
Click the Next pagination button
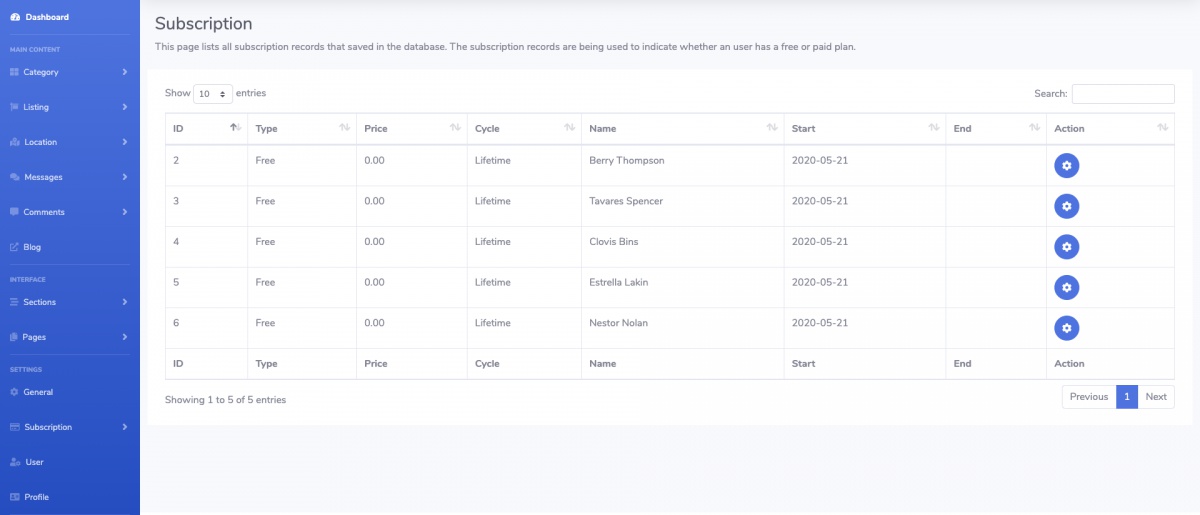[1156, 397]
